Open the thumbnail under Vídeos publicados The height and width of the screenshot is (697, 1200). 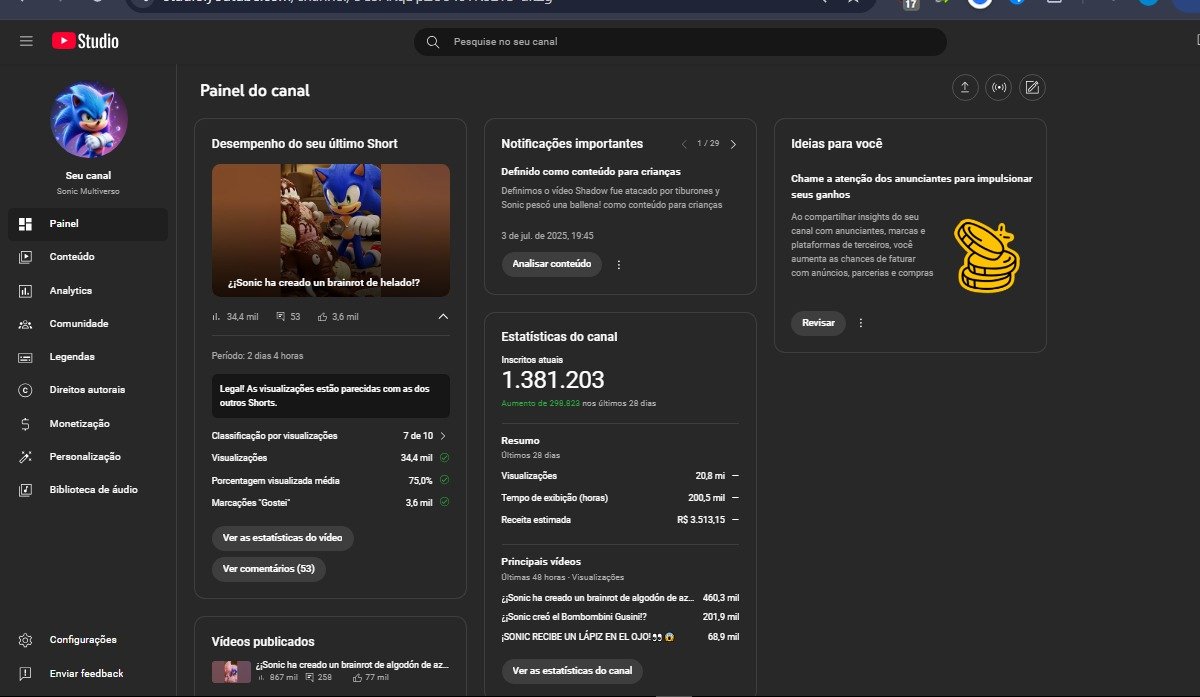click(231, 671)
